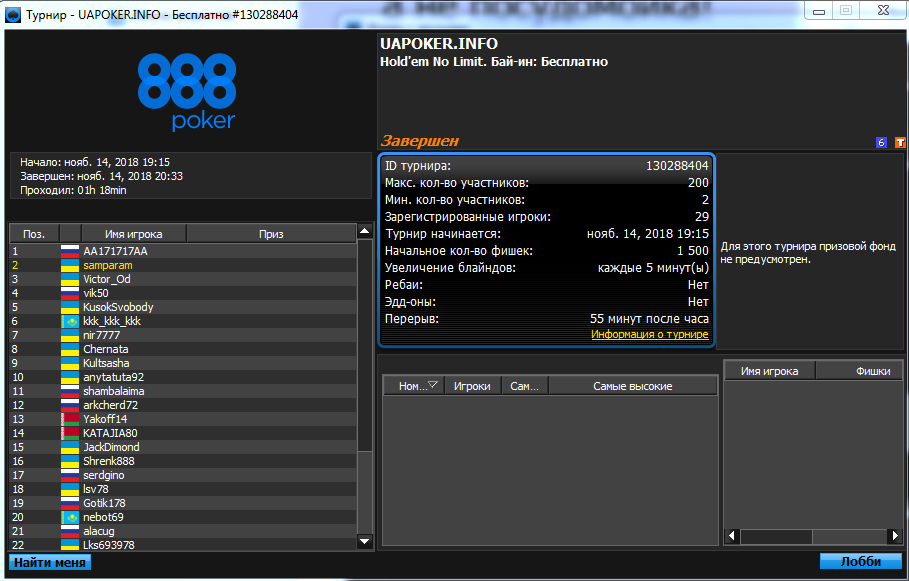909x581 pixels.
Task: Select player serdgino row
Action: pos(183,475)
